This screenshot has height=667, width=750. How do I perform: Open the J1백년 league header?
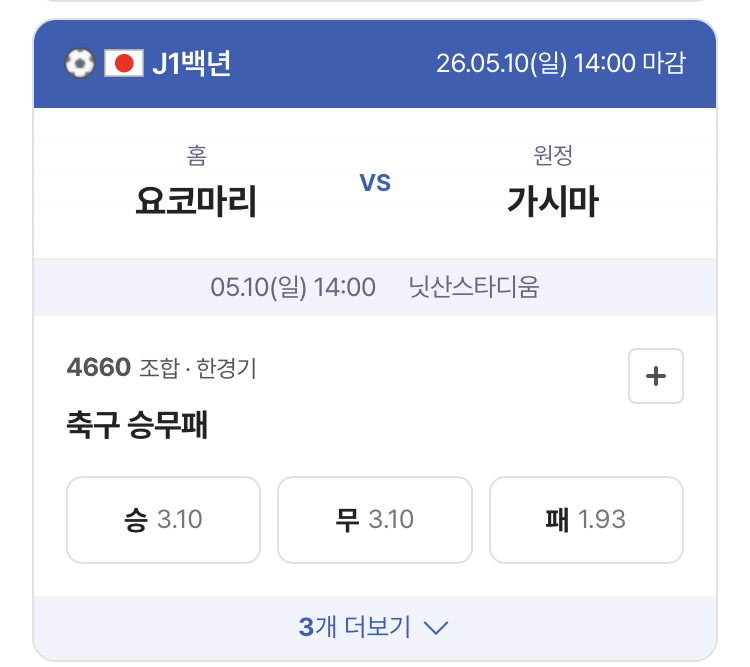192,63
